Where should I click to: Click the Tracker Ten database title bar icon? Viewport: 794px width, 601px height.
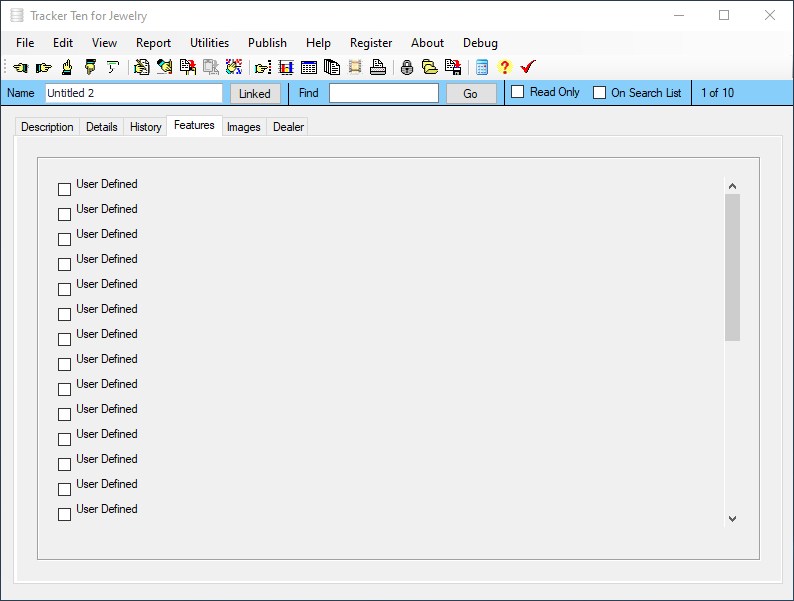point(17,16)
